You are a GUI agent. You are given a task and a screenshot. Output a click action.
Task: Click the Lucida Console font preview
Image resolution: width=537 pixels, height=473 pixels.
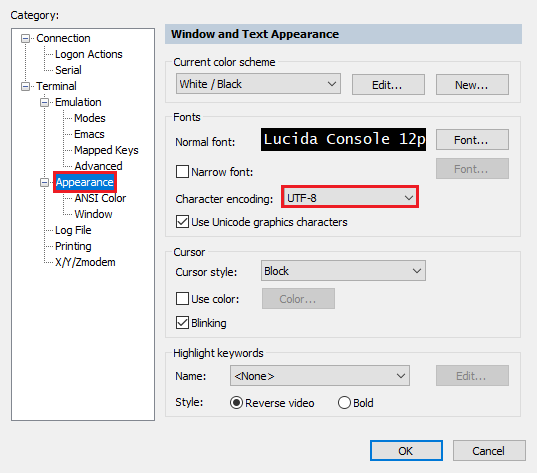point(344,139)
